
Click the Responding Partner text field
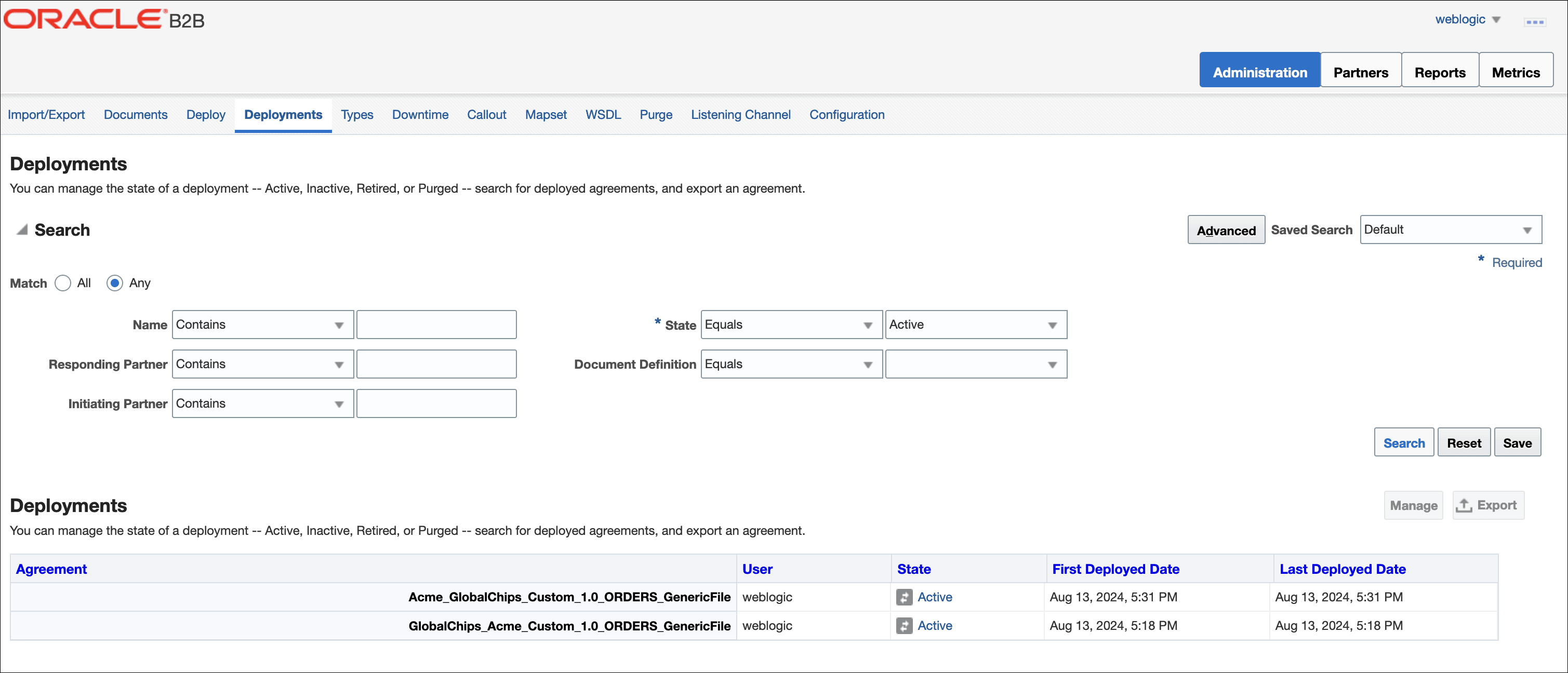coord(436,364)
